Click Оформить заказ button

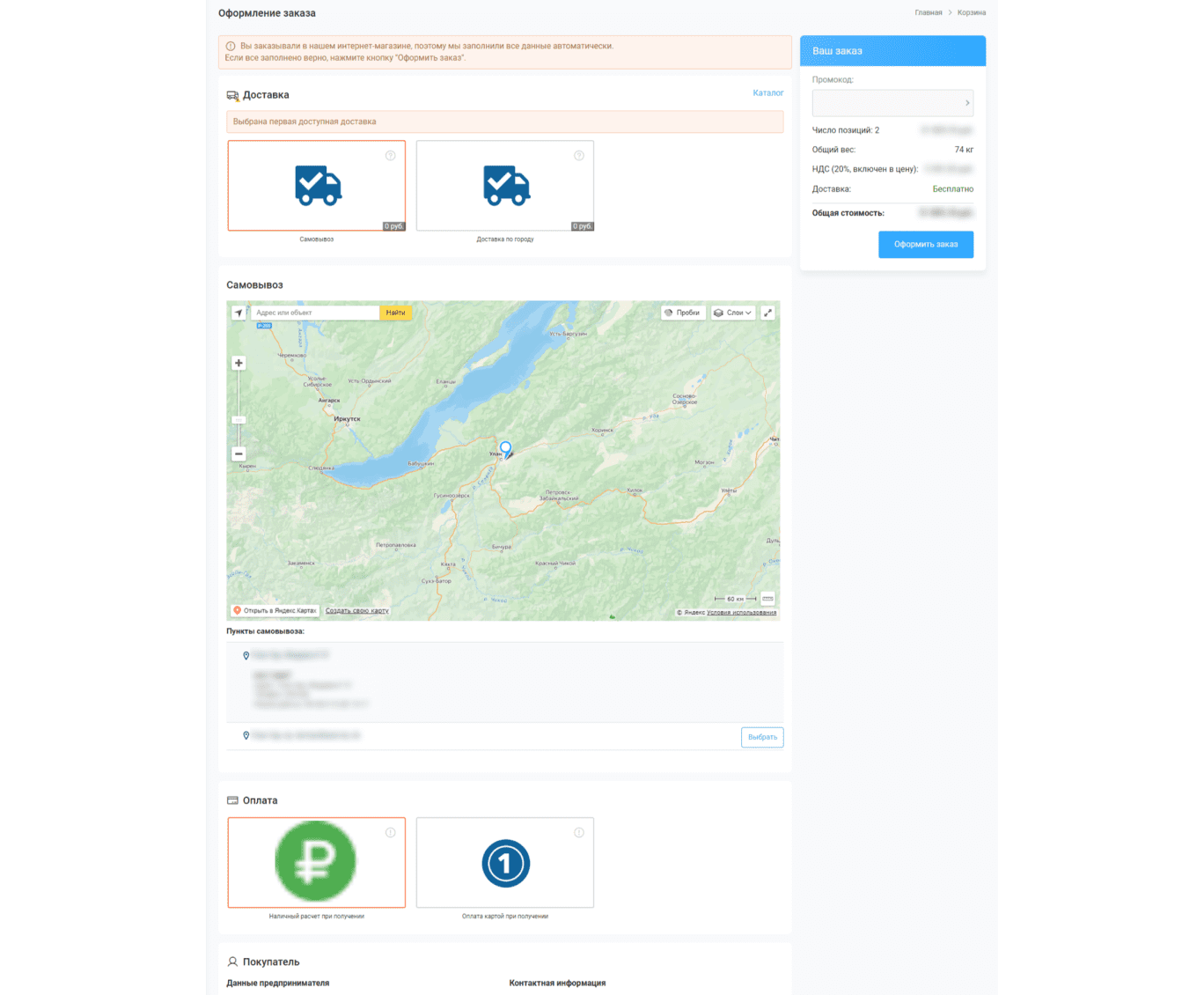coord(926,244)
